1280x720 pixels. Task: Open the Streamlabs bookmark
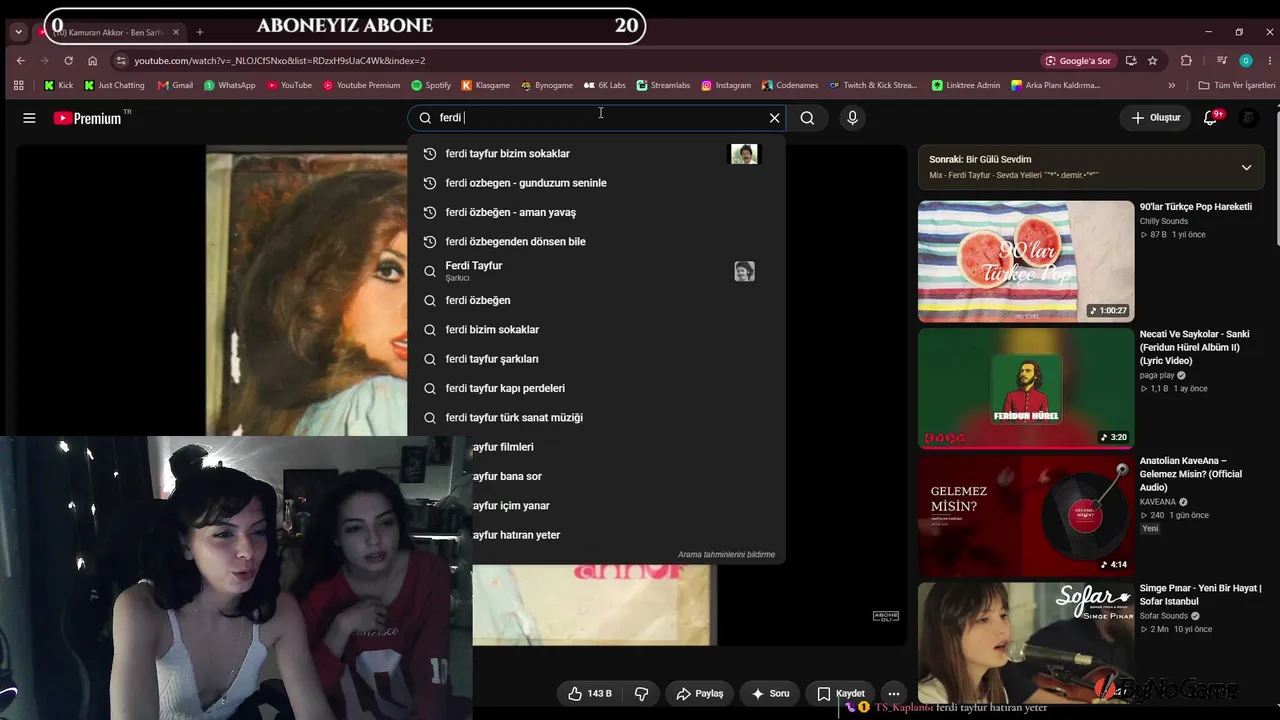pos(663,85)
